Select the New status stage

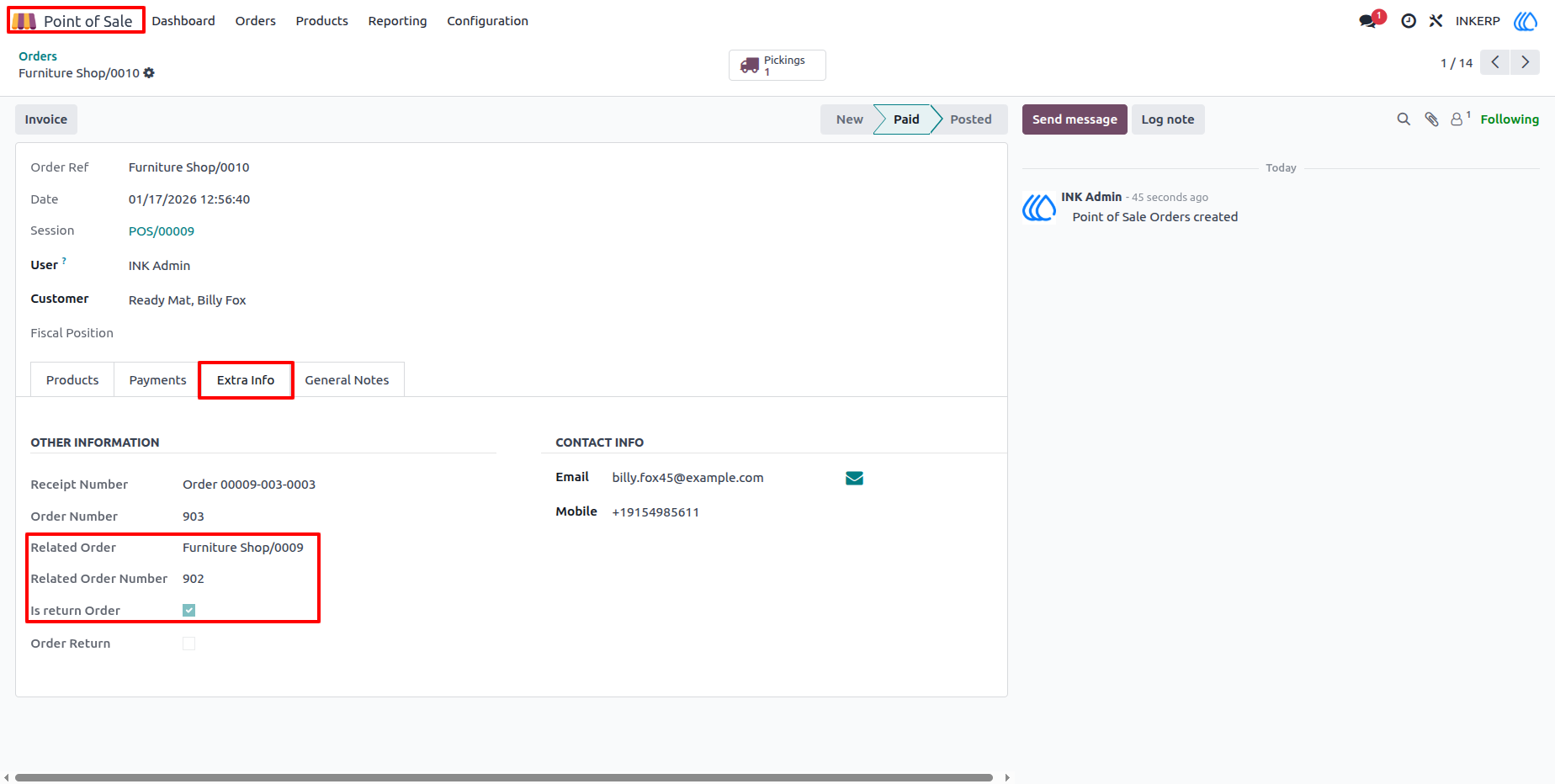(849, 119)
